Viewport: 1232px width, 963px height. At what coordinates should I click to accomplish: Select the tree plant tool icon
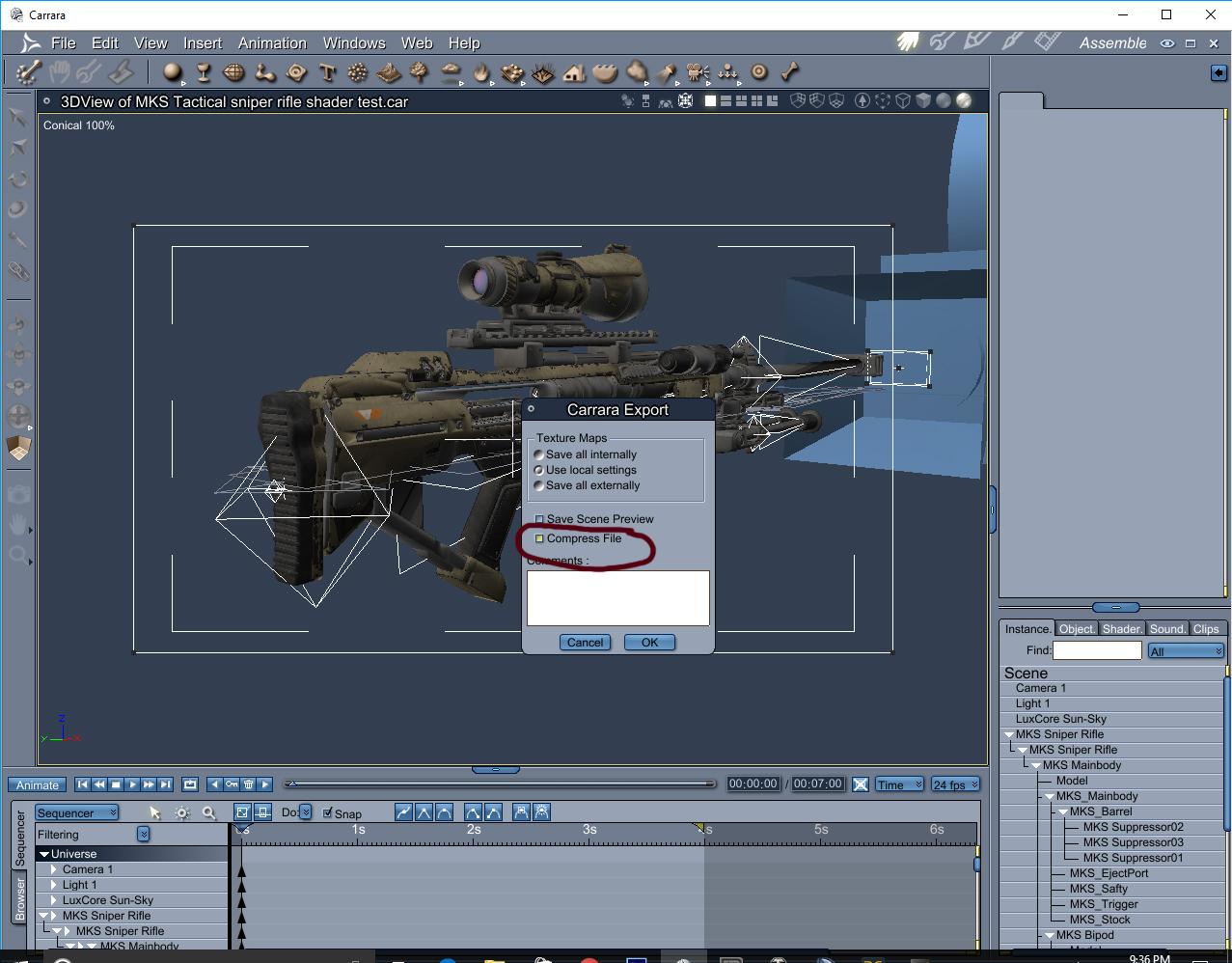[420, 72]
